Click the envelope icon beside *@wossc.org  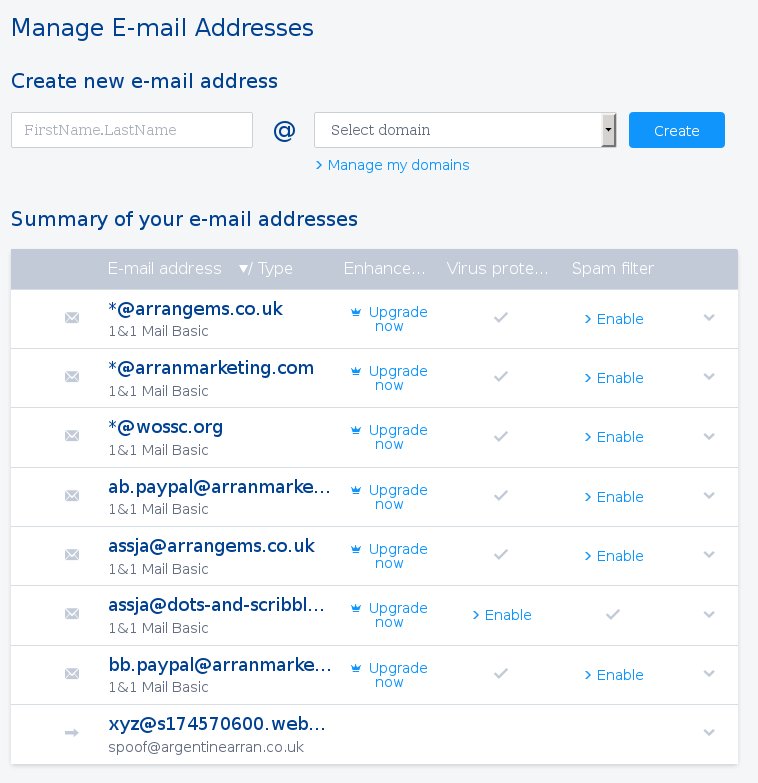pyautogui.click(x=72, y=436)
